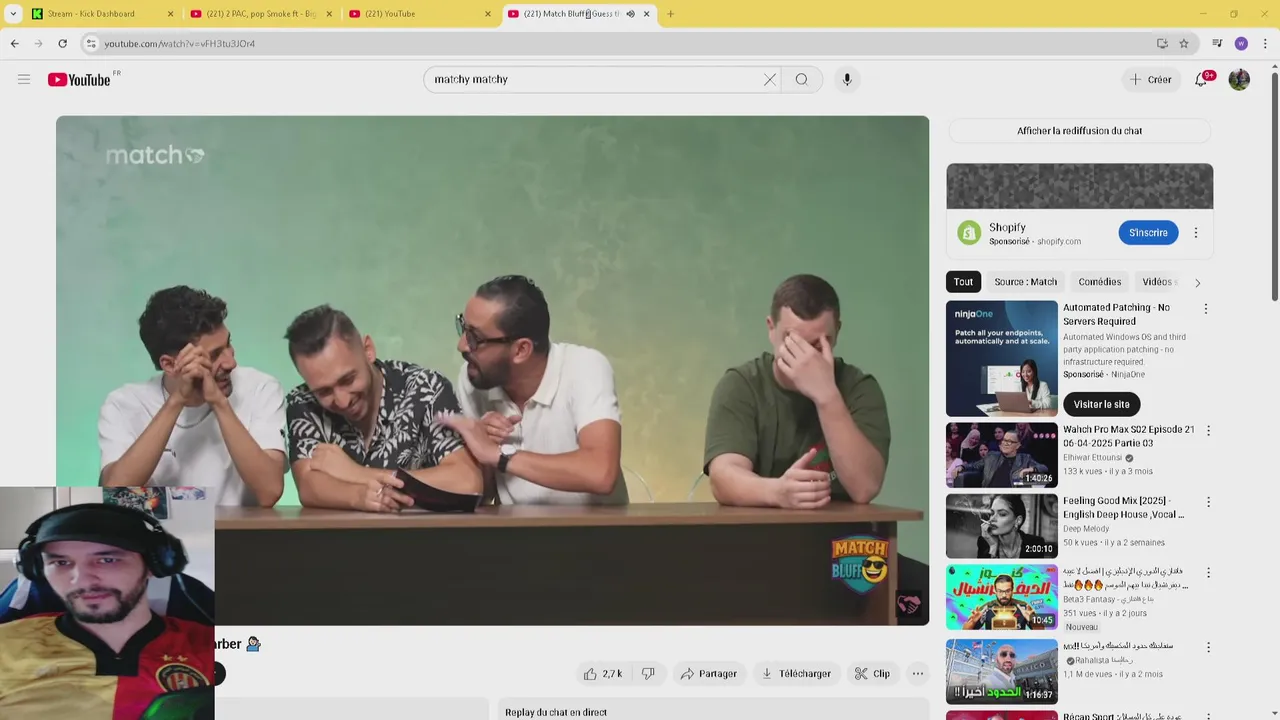Click Afficher la rediffusion du chat
Image resolution: width=1280 pixels, height=720 pixels.
[1079, 131]
